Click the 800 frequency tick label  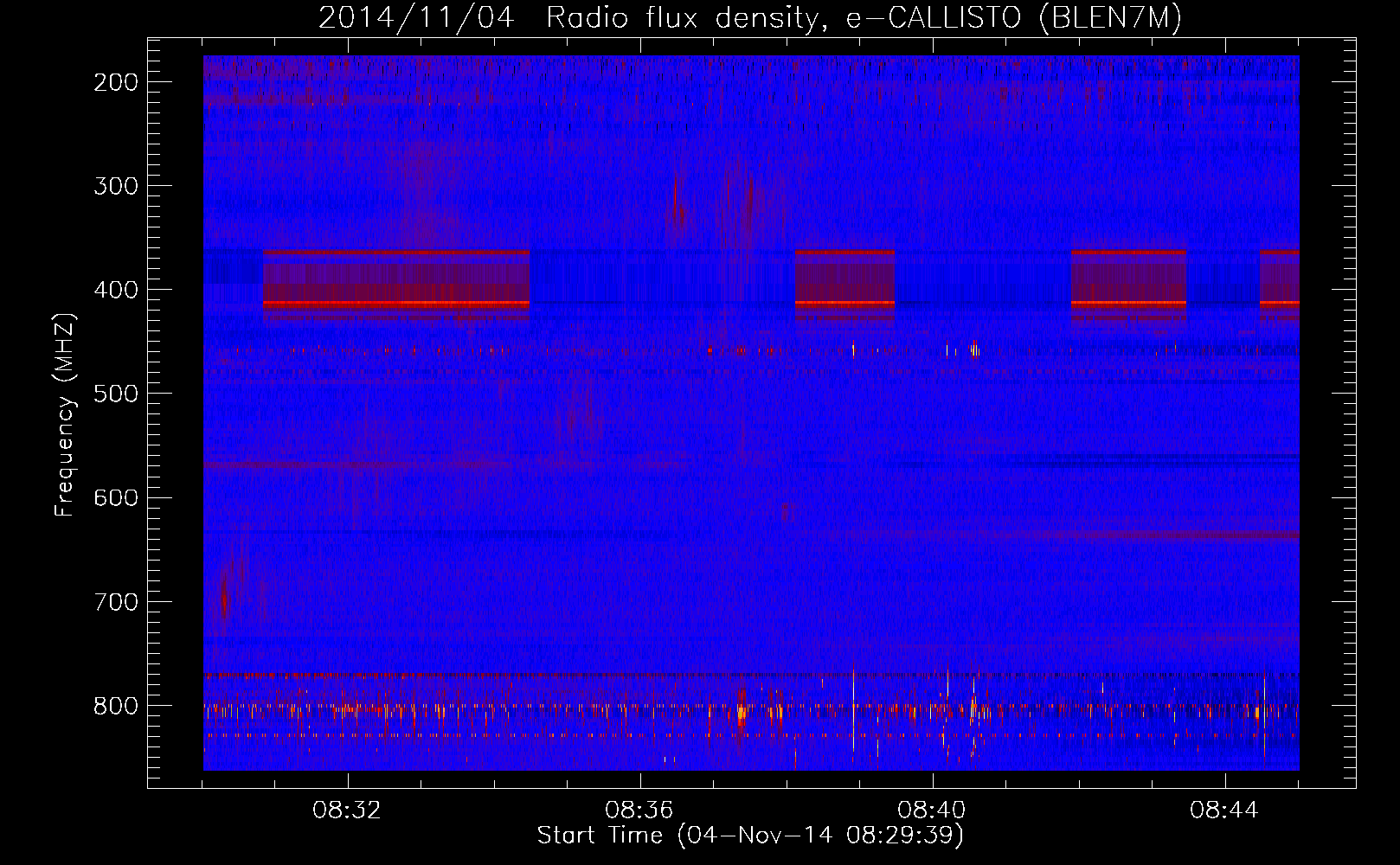[x=115, y=705]
